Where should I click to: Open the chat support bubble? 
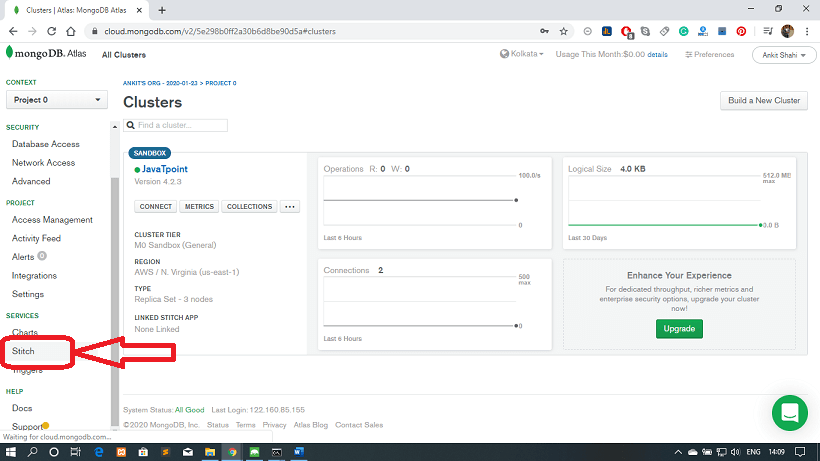(790, 413)
